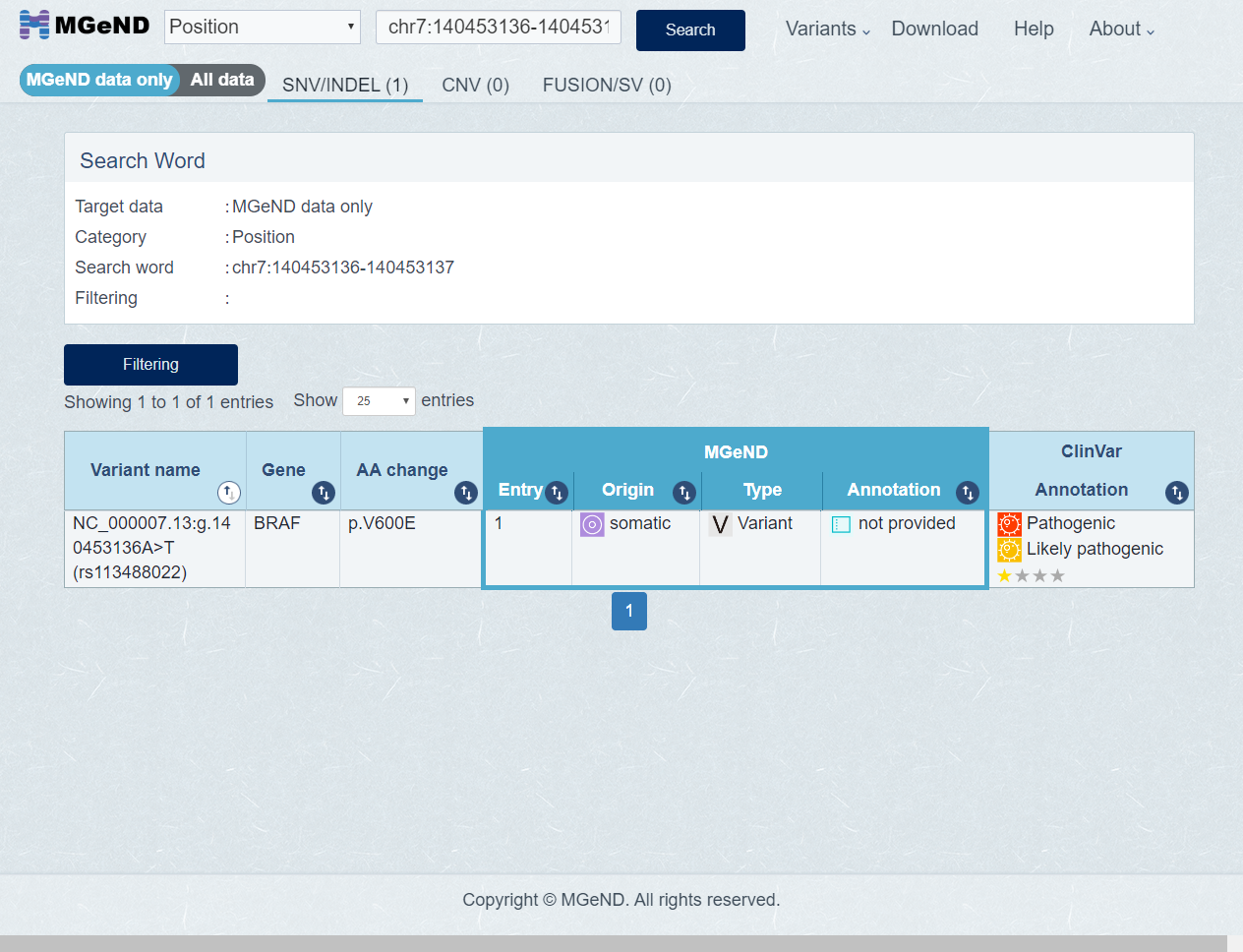1243x952 pixels.
Task: Click the chr7:140453136-140453137 search word value
Action: tap(343, 268)
